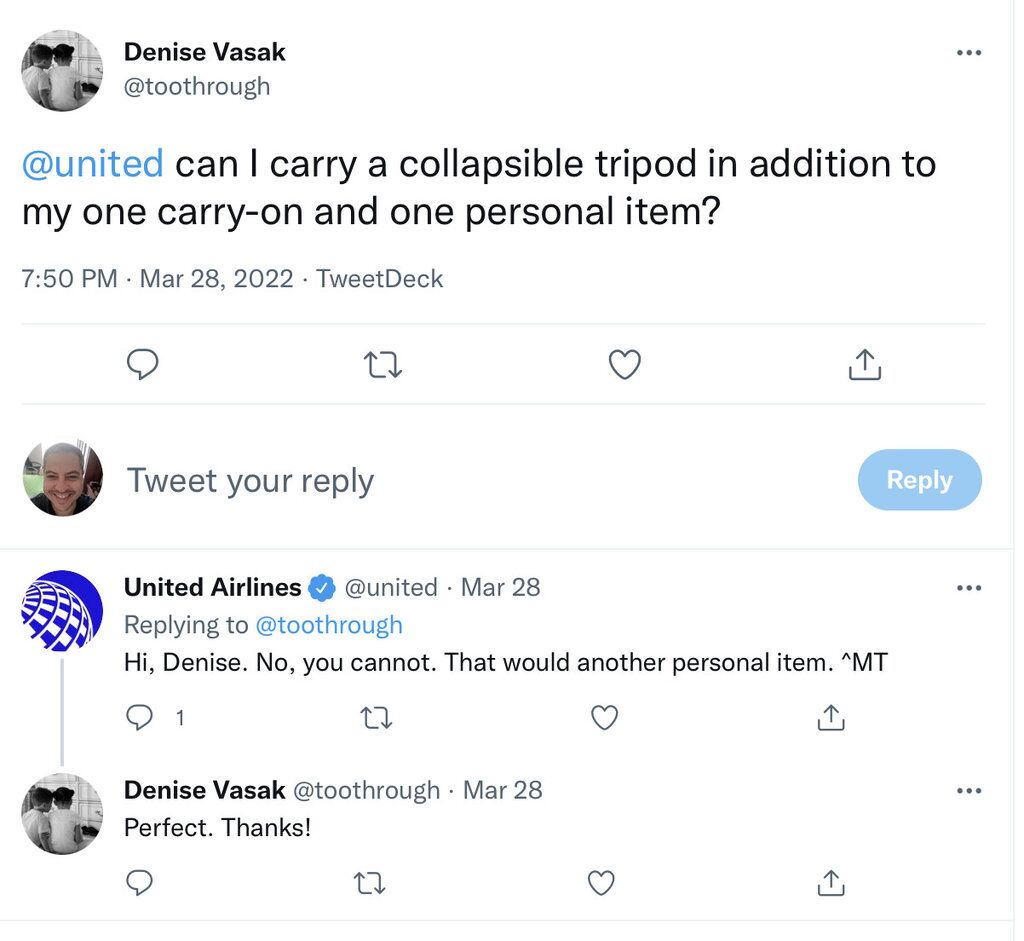Screen dimensions: 1024x941
Task: Retweet the 'Perfect. Thanks!' reply
Action: (370, 883)
